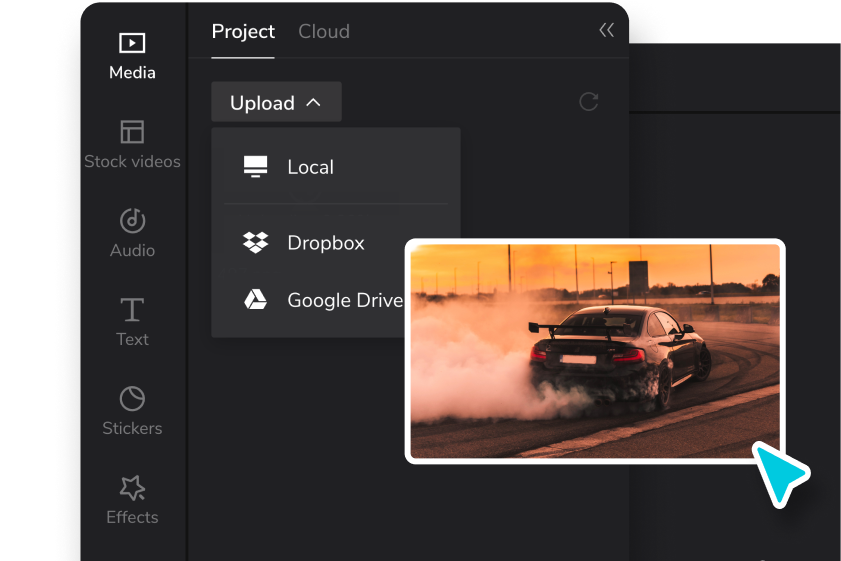Select the Text tool icon
This screenshot has height=561, width=841.
(x=132, y=309)
